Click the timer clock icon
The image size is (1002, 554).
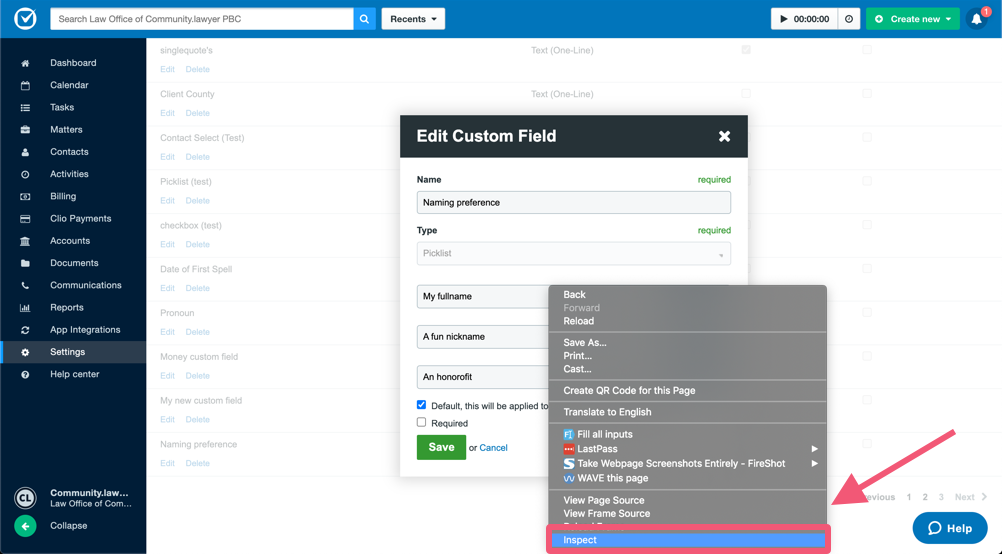(x=849, y=19)
